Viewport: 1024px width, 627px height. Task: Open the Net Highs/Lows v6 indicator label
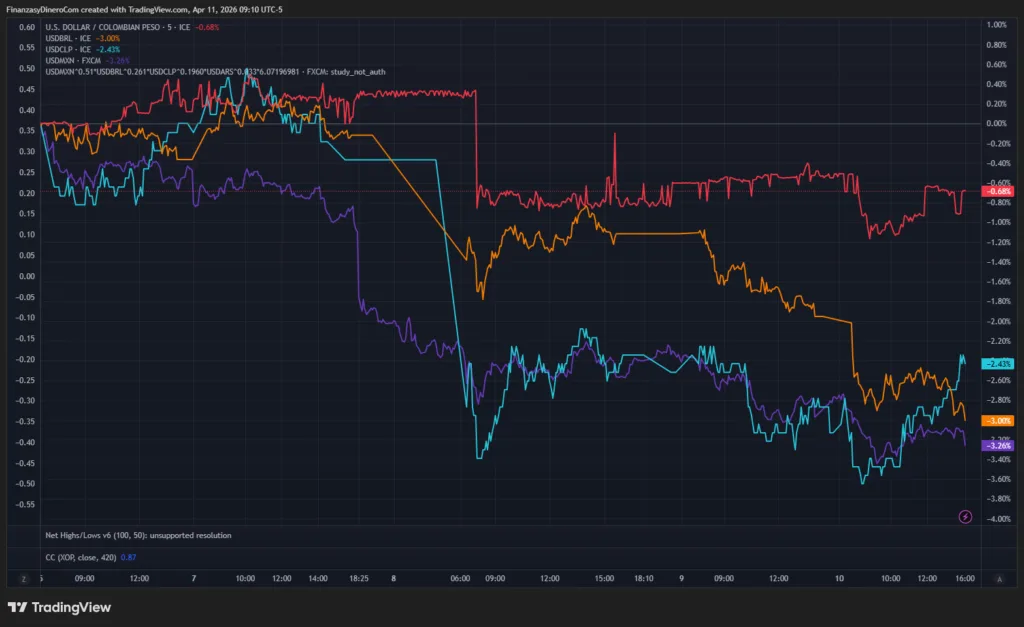[139, 535]
